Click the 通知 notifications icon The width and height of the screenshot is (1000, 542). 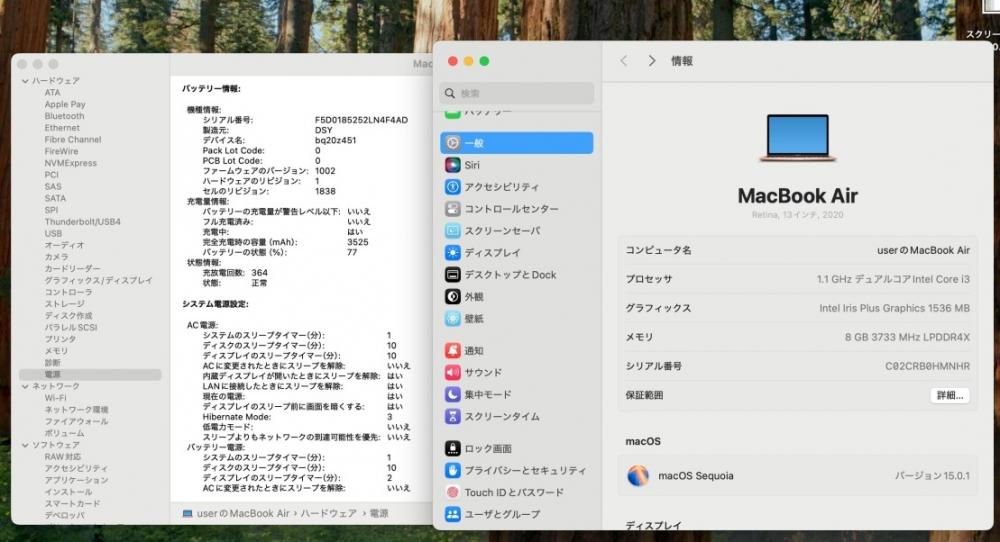(453, 351)
